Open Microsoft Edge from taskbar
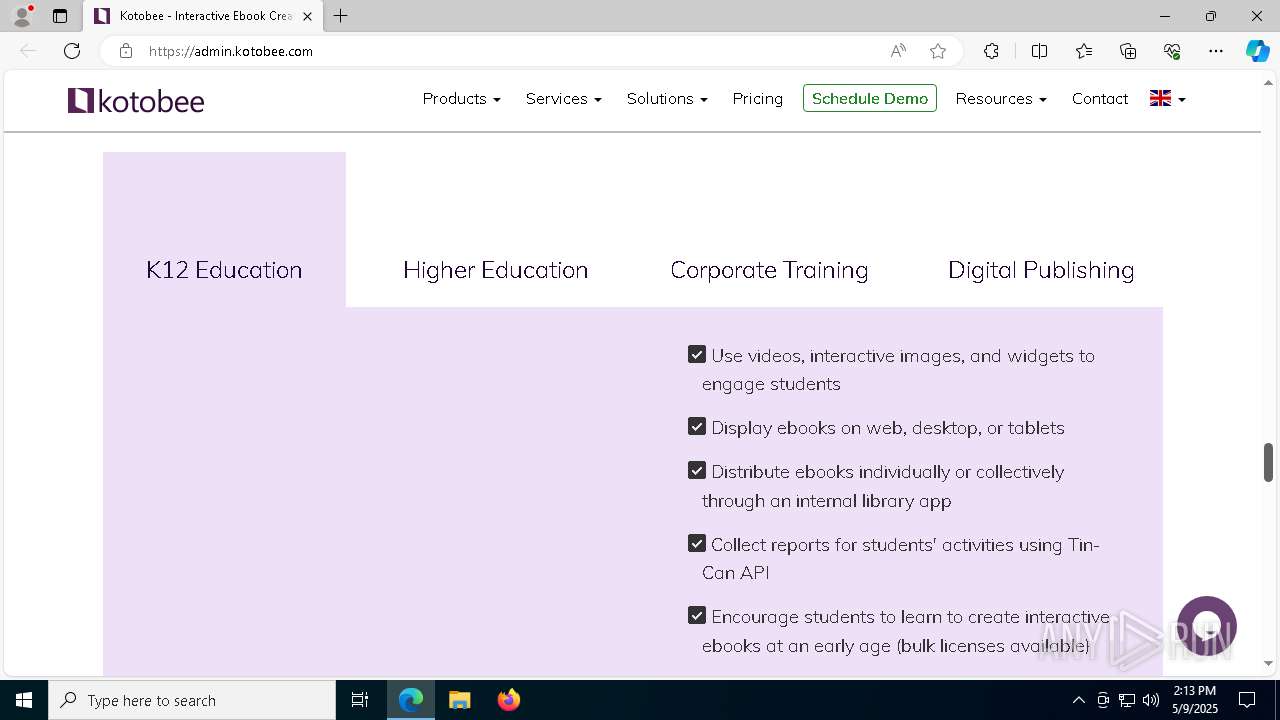Viewport: 1280px width, 720px height. click(x=411, y=700)
